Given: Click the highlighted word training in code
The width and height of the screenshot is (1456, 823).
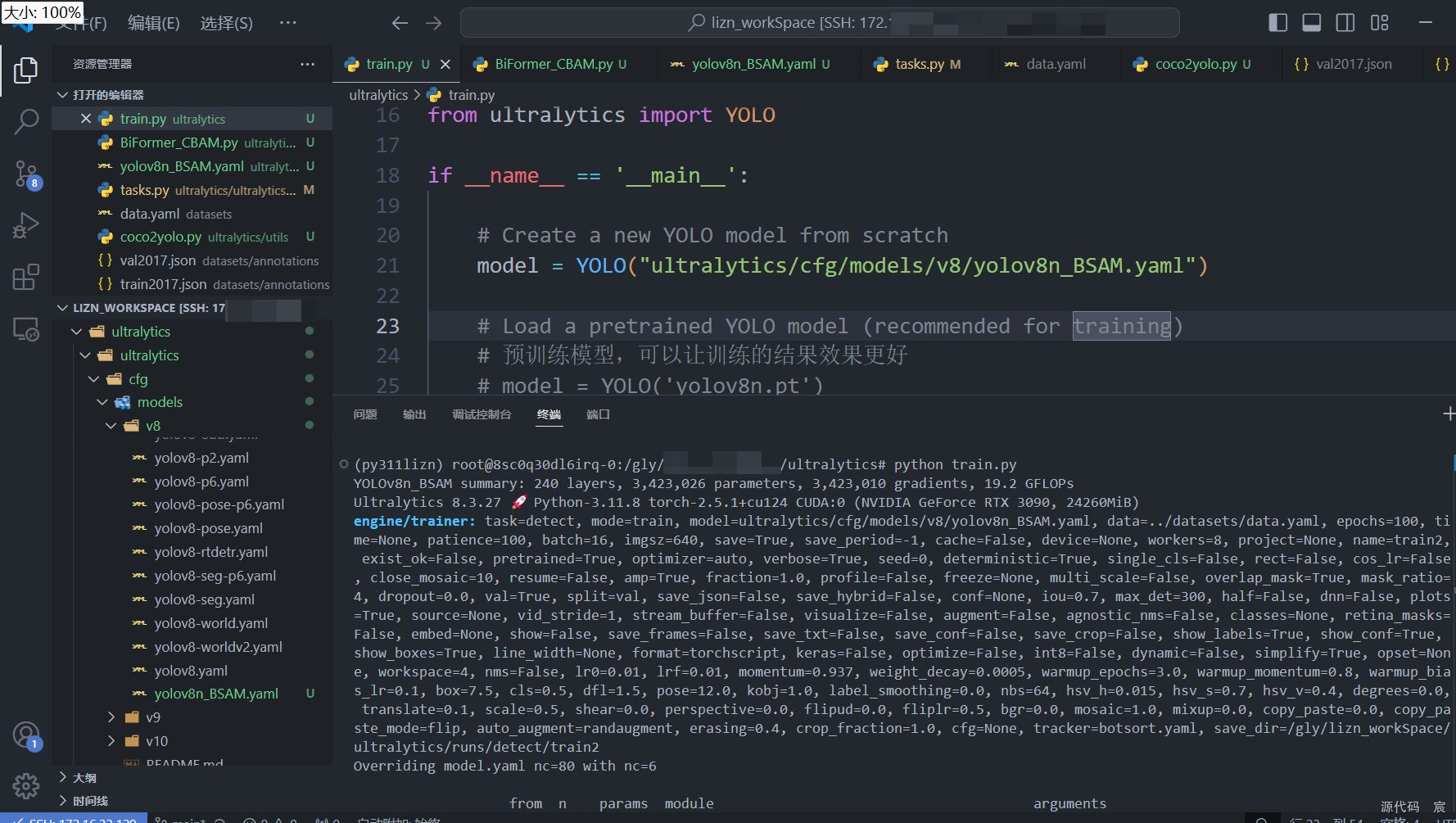Looking at the screenshot, I should [x=1122, y=326].
